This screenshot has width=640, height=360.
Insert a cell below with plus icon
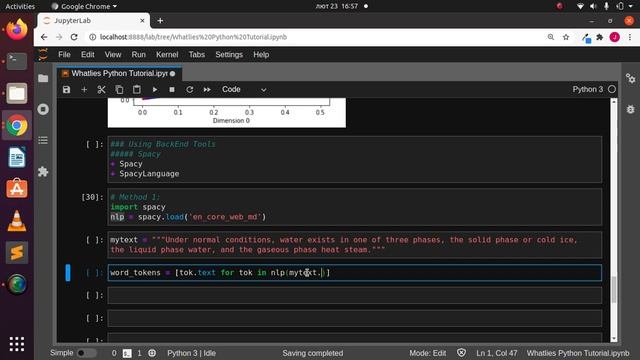(84, 89)
